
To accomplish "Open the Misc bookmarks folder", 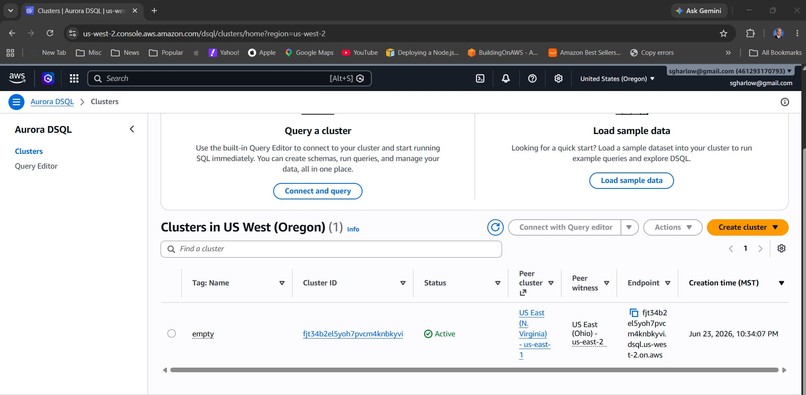I will tap(88, 52).
